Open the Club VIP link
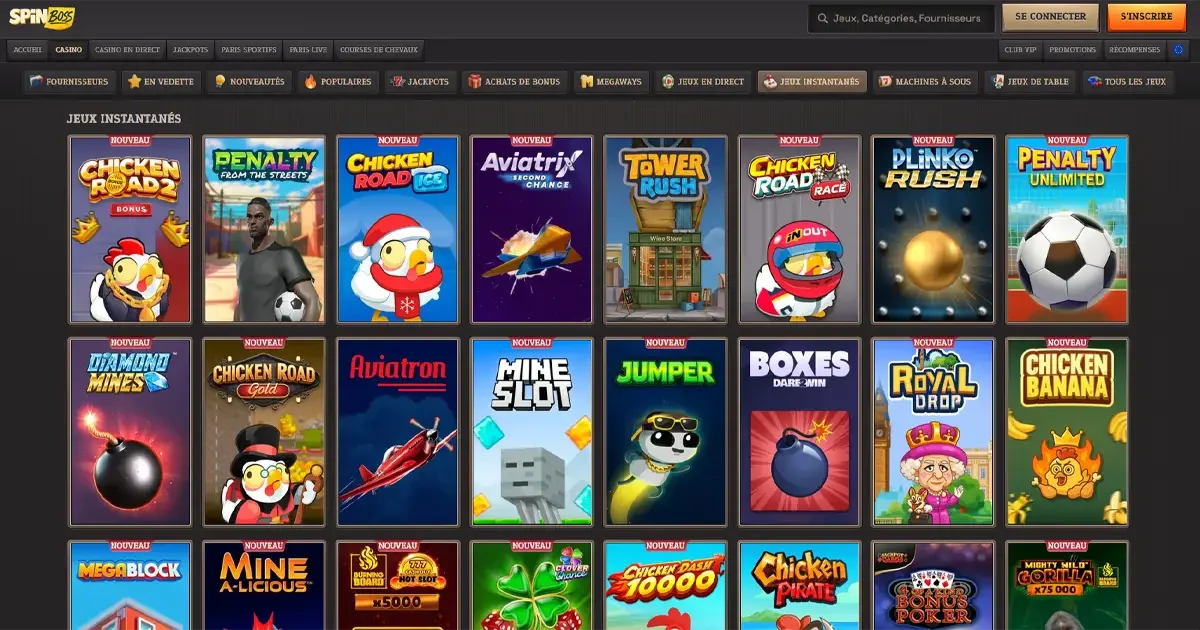Viewport: 1200px width, 630px height. point(1021,50)
